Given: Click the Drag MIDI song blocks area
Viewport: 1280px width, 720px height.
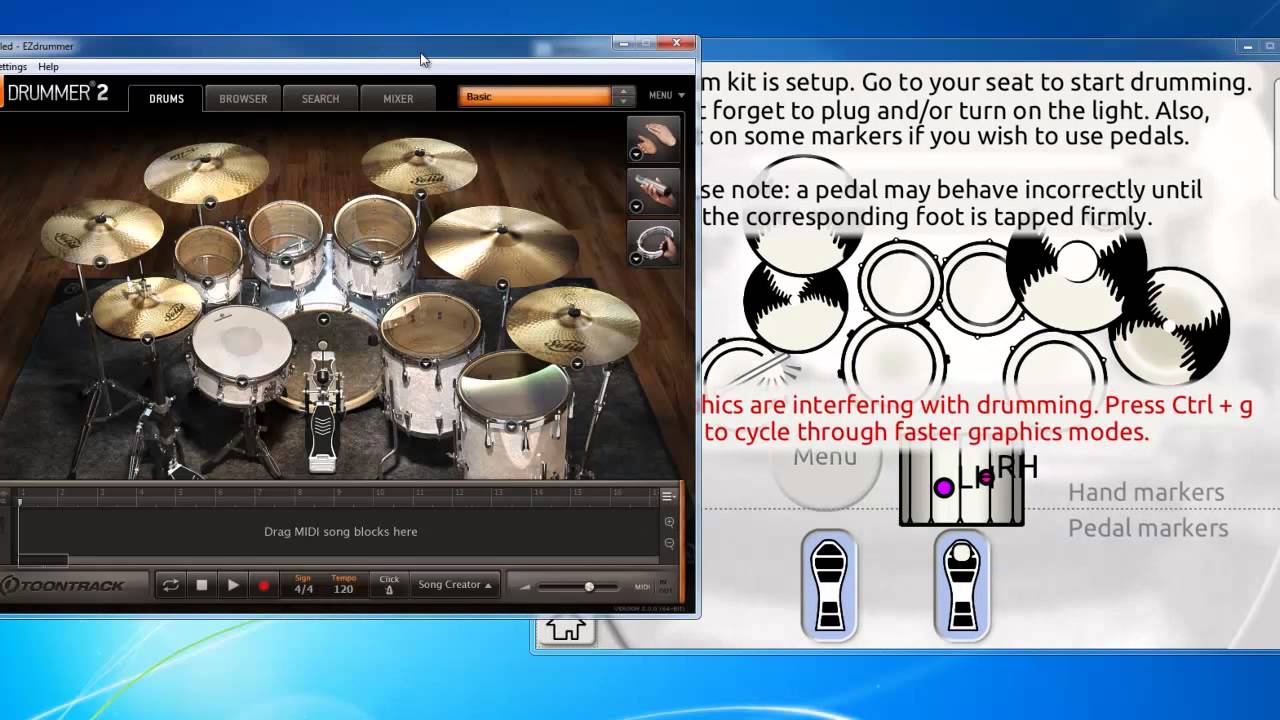Looking at the screenshot, I should click(x=340, y=531).
